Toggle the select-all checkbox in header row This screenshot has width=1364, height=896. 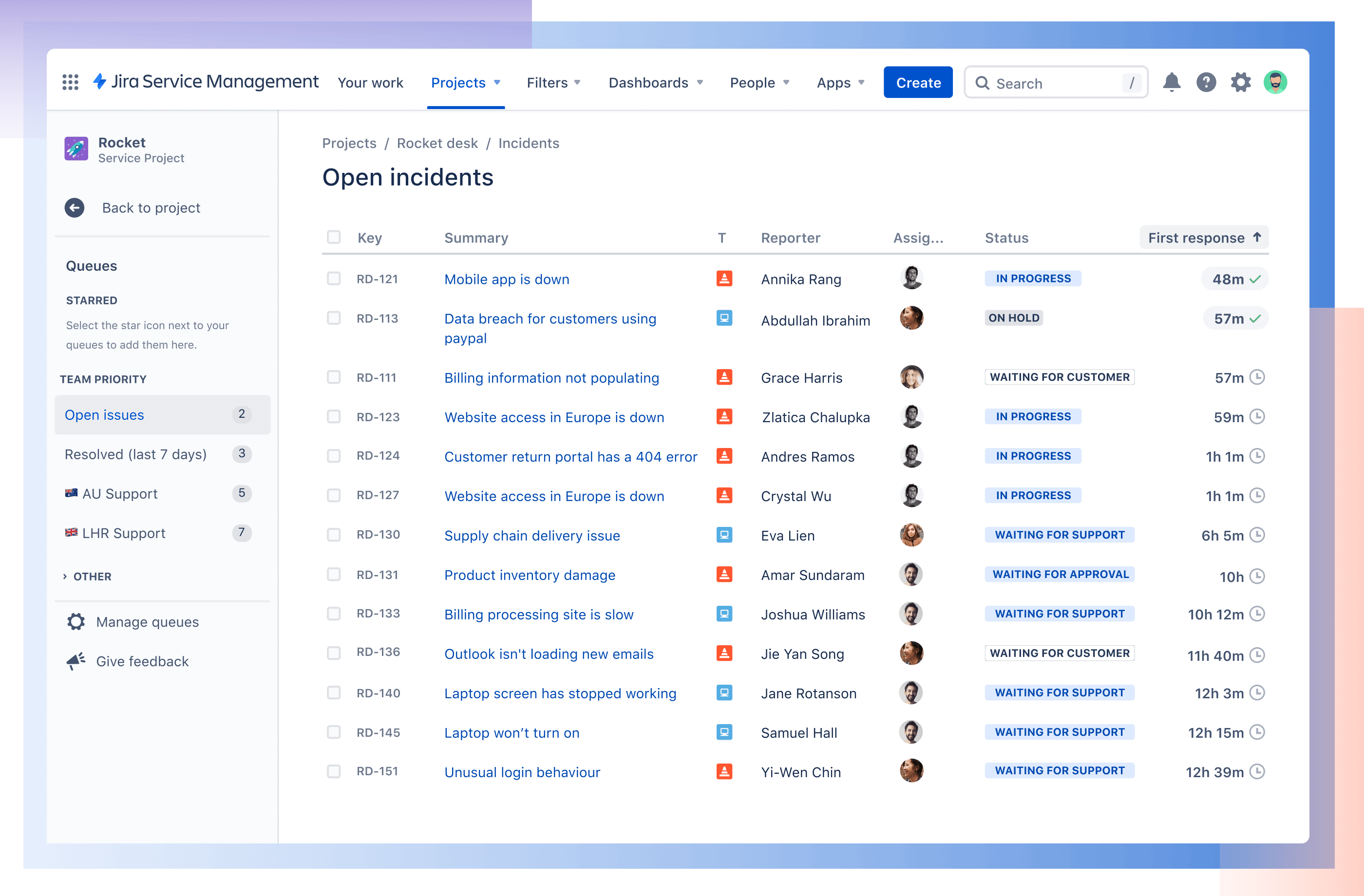pos(334,237)
